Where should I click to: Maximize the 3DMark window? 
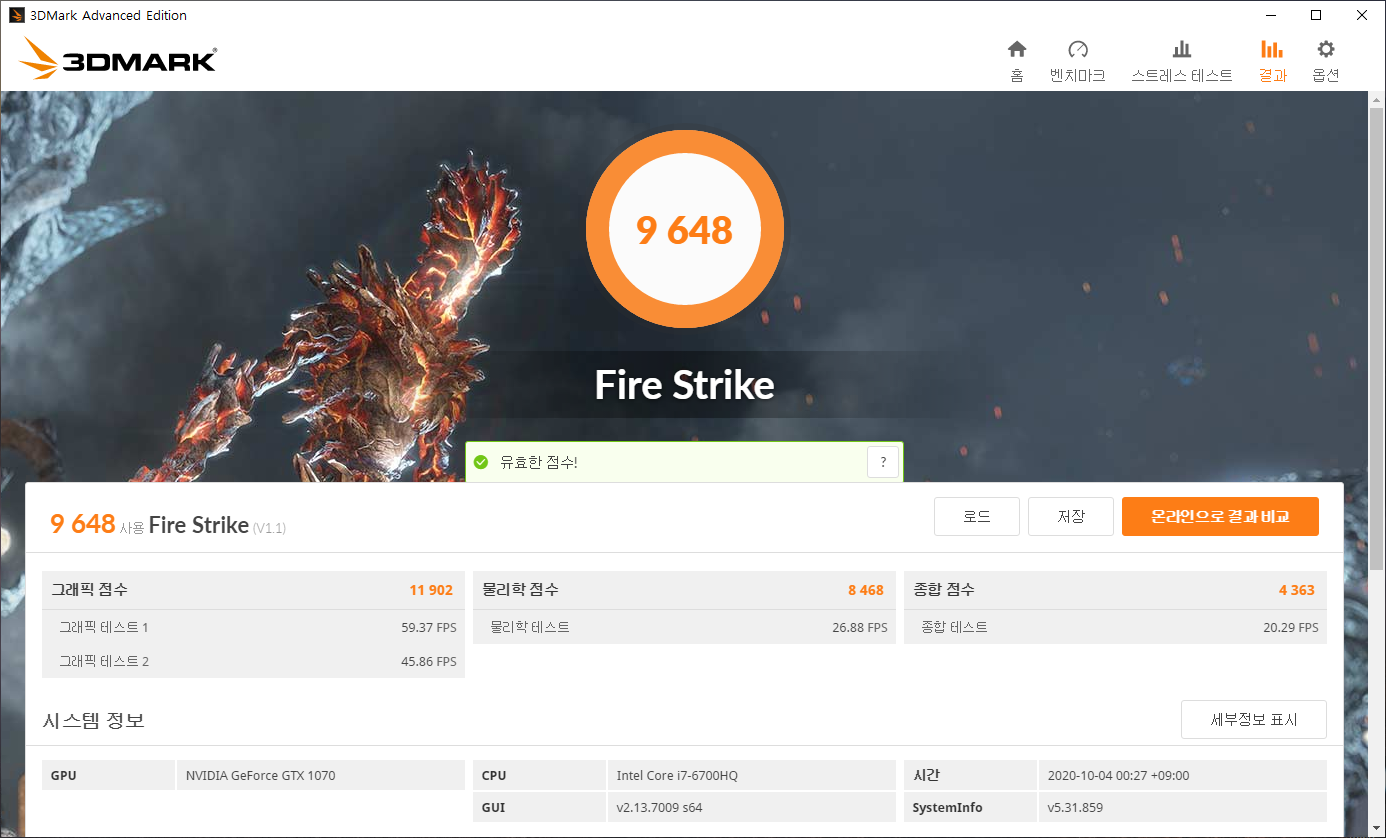(x=1316, y=15)
